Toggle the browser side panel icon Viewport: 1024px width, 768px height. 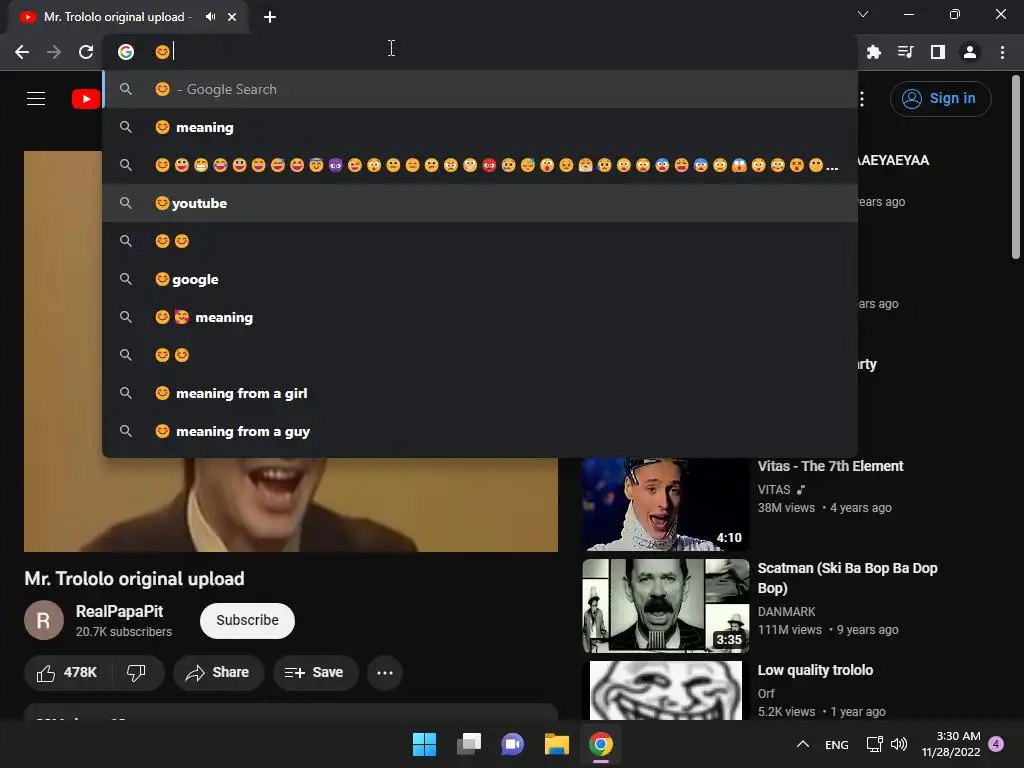[x=938, y=52]
